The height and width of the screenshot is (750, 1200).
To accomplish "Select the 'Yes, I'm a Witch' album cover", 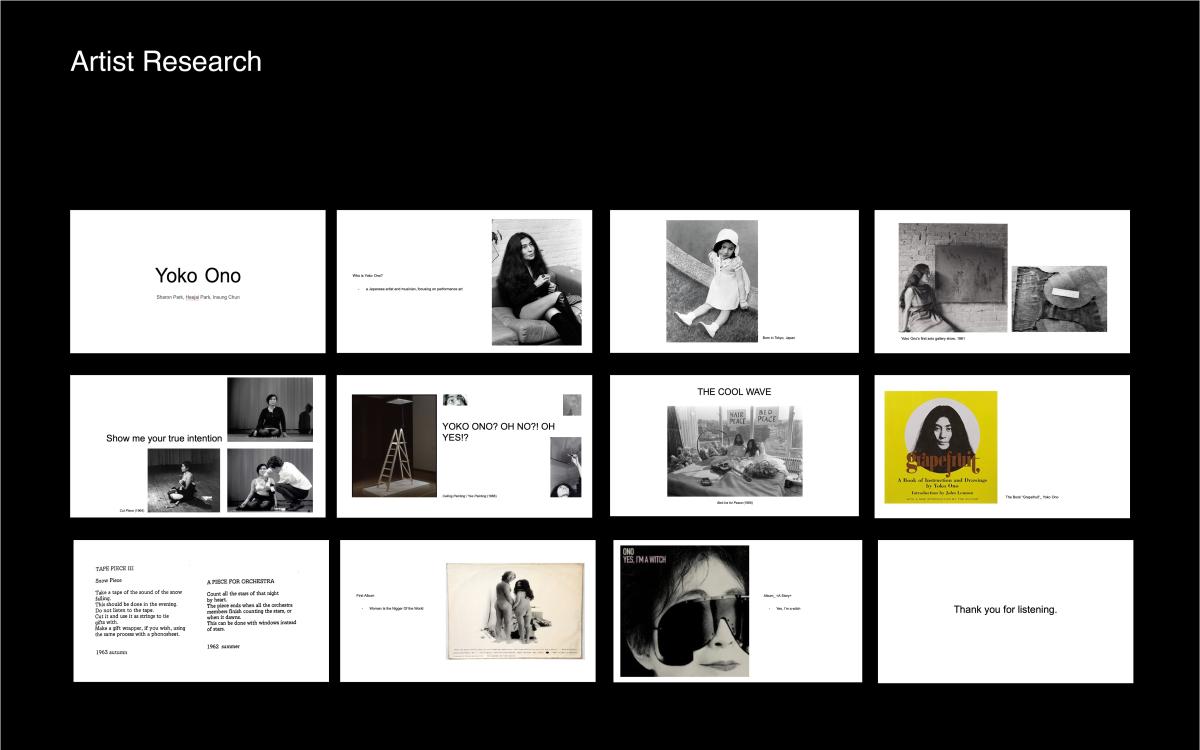I will pos(684,611).
